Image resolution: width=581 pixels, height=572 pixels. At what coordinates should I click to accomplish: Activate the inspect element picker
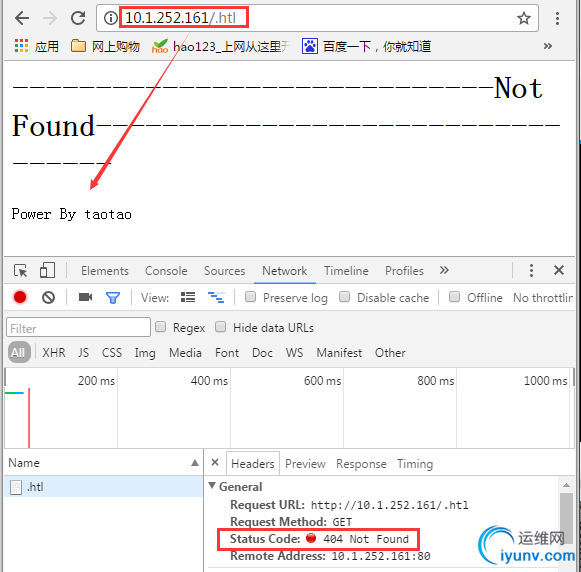(x=20, y=270)
